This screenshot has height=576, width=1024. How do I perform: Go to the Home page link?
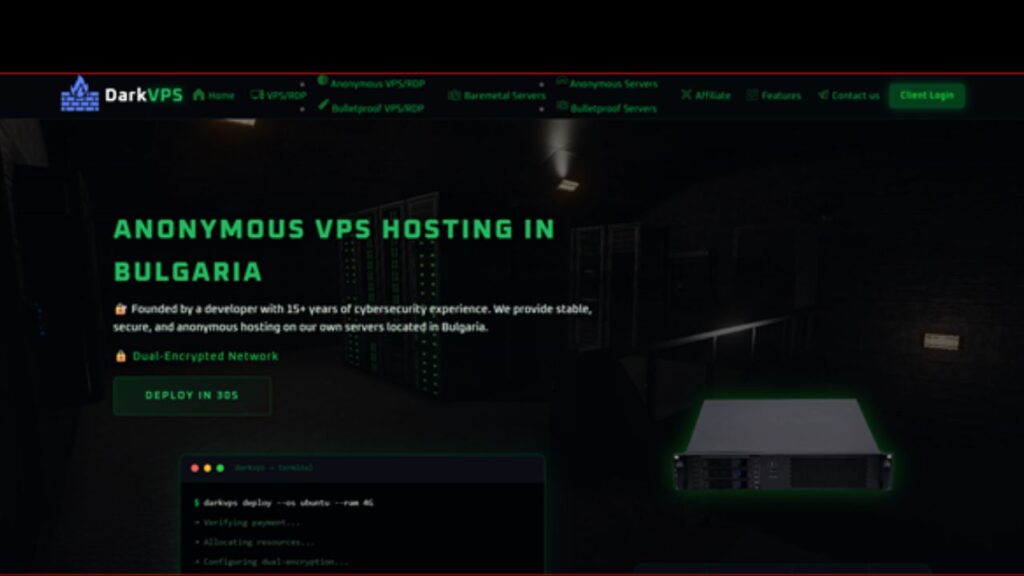coord(214,95)
